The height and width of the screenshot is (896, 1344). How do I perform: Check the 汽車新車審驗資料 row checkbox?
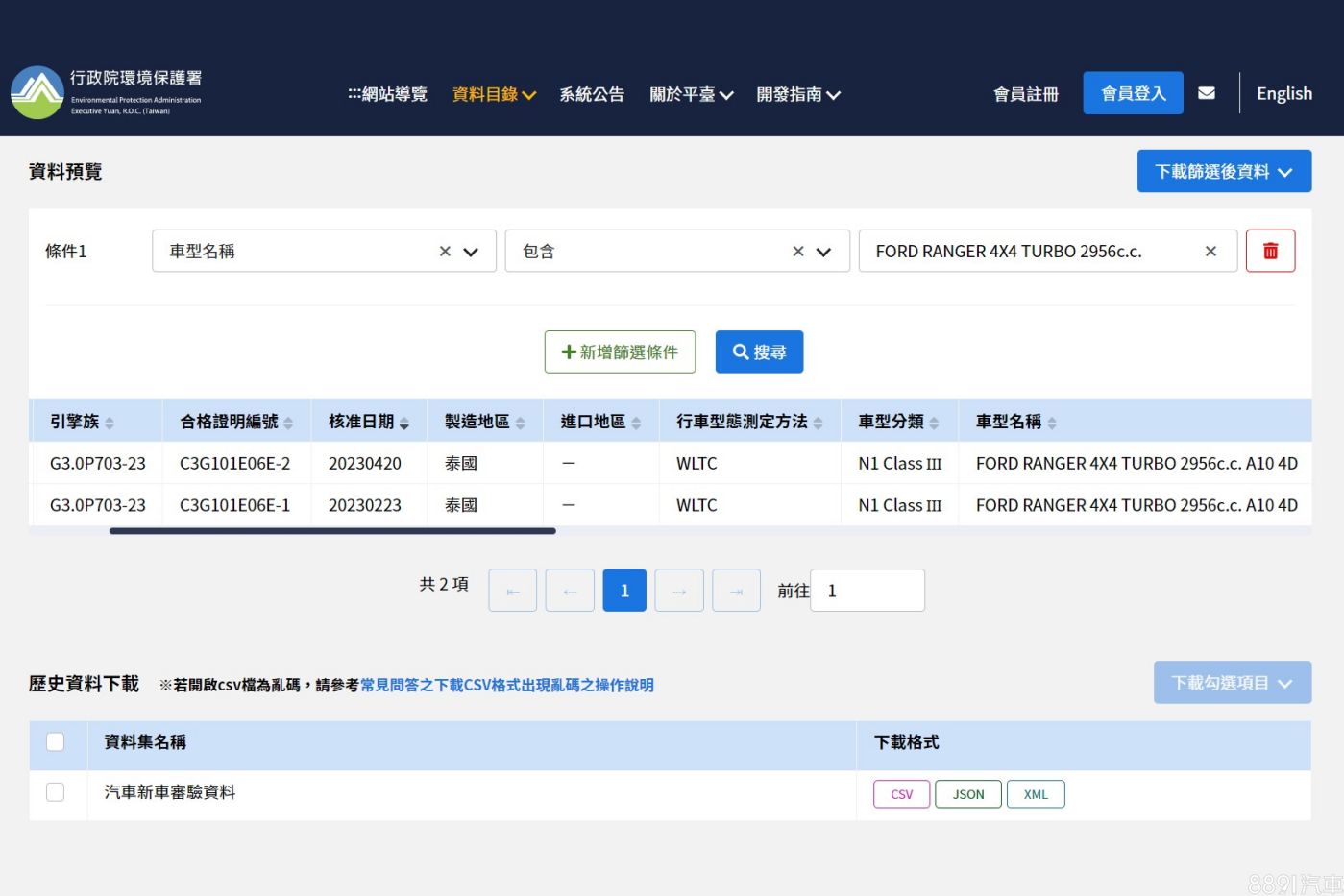click(x=56, y=792)
